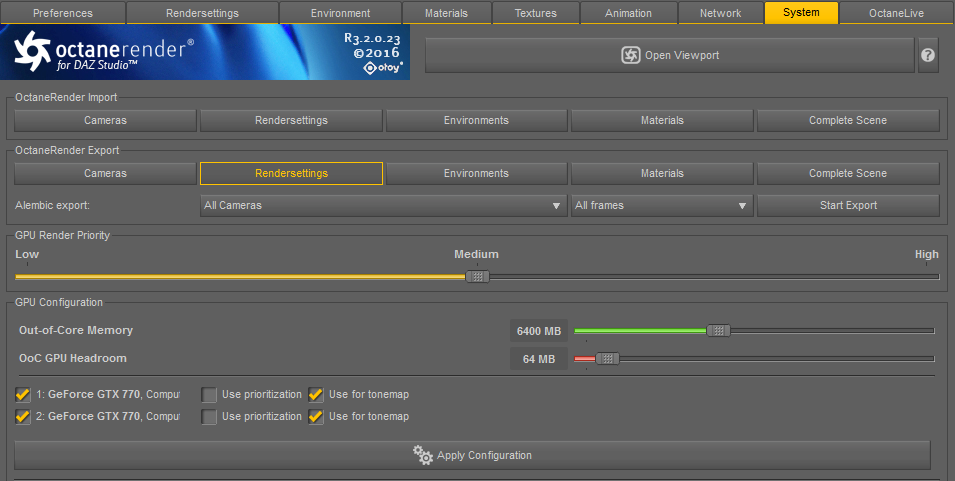
Task: Click the Alembic export label
Action: (52, 206)
